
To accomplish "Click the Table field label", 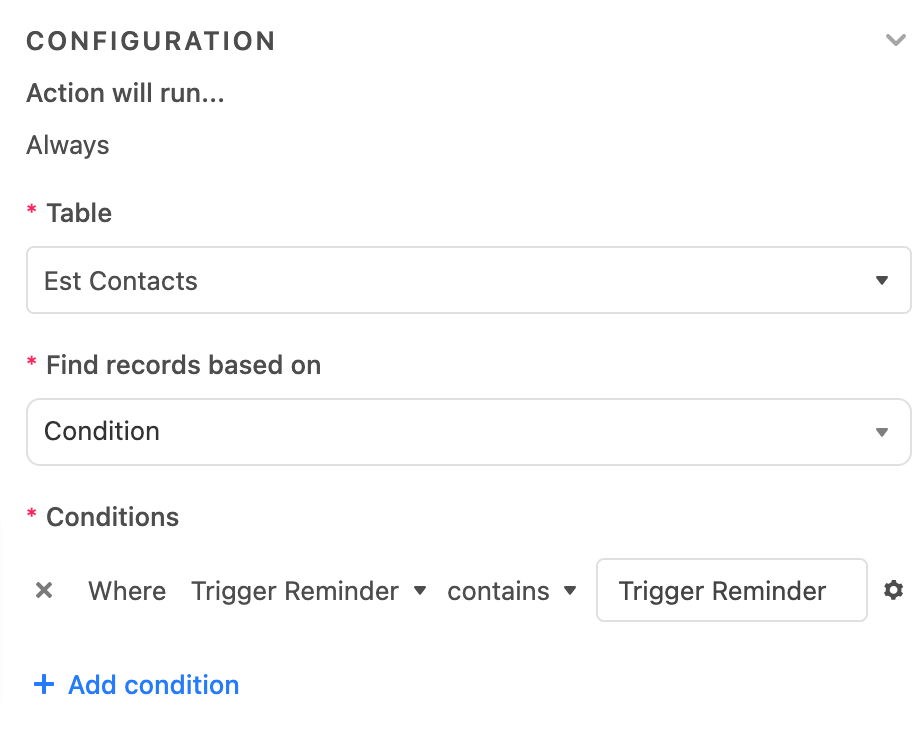I will pos(79,213).
